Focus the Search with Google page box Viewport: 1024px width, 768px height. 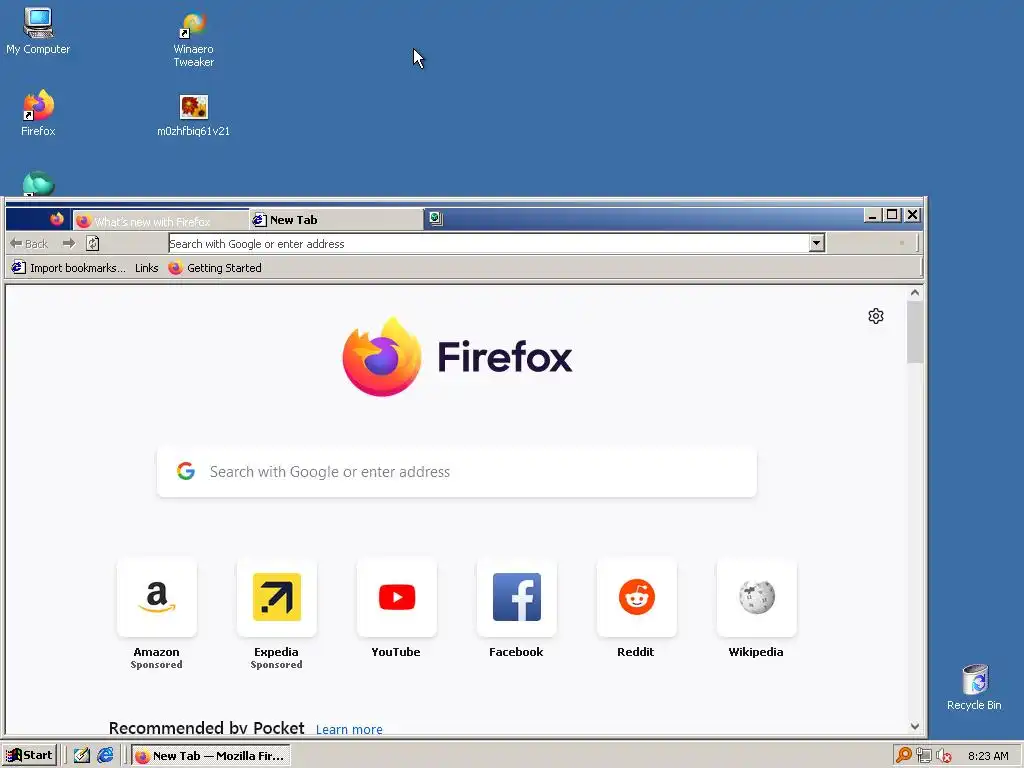[457, 472]
